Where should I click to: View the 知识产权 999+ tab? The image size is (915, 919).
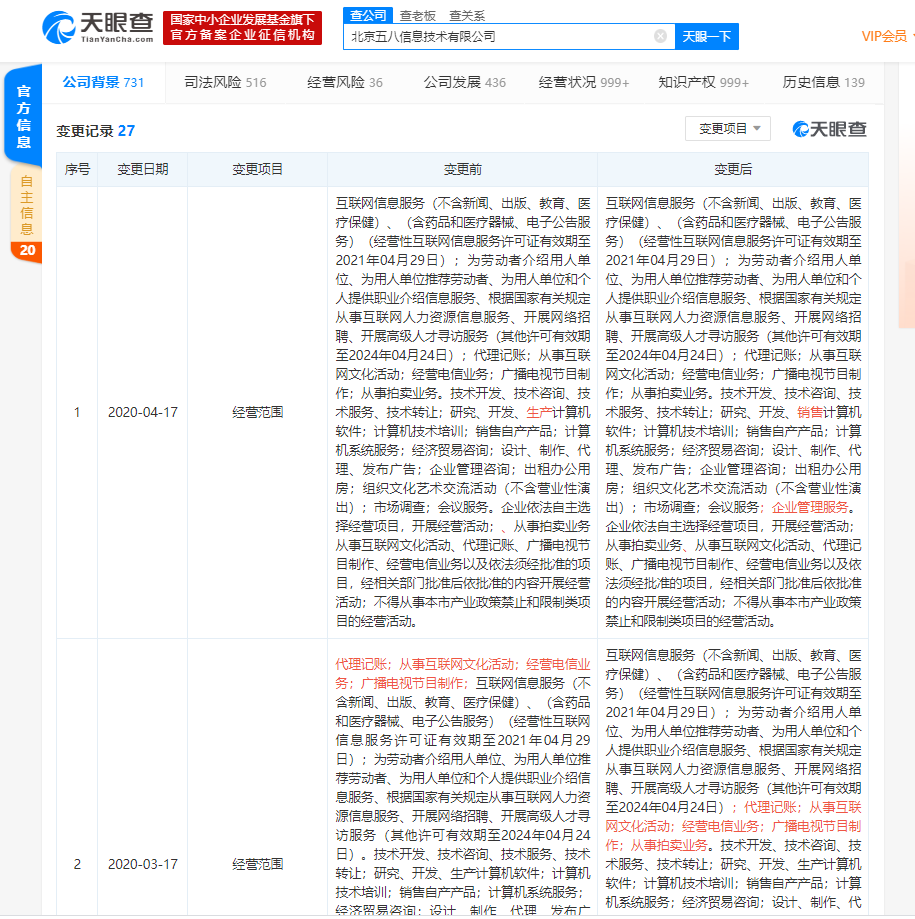coord(703,82)
